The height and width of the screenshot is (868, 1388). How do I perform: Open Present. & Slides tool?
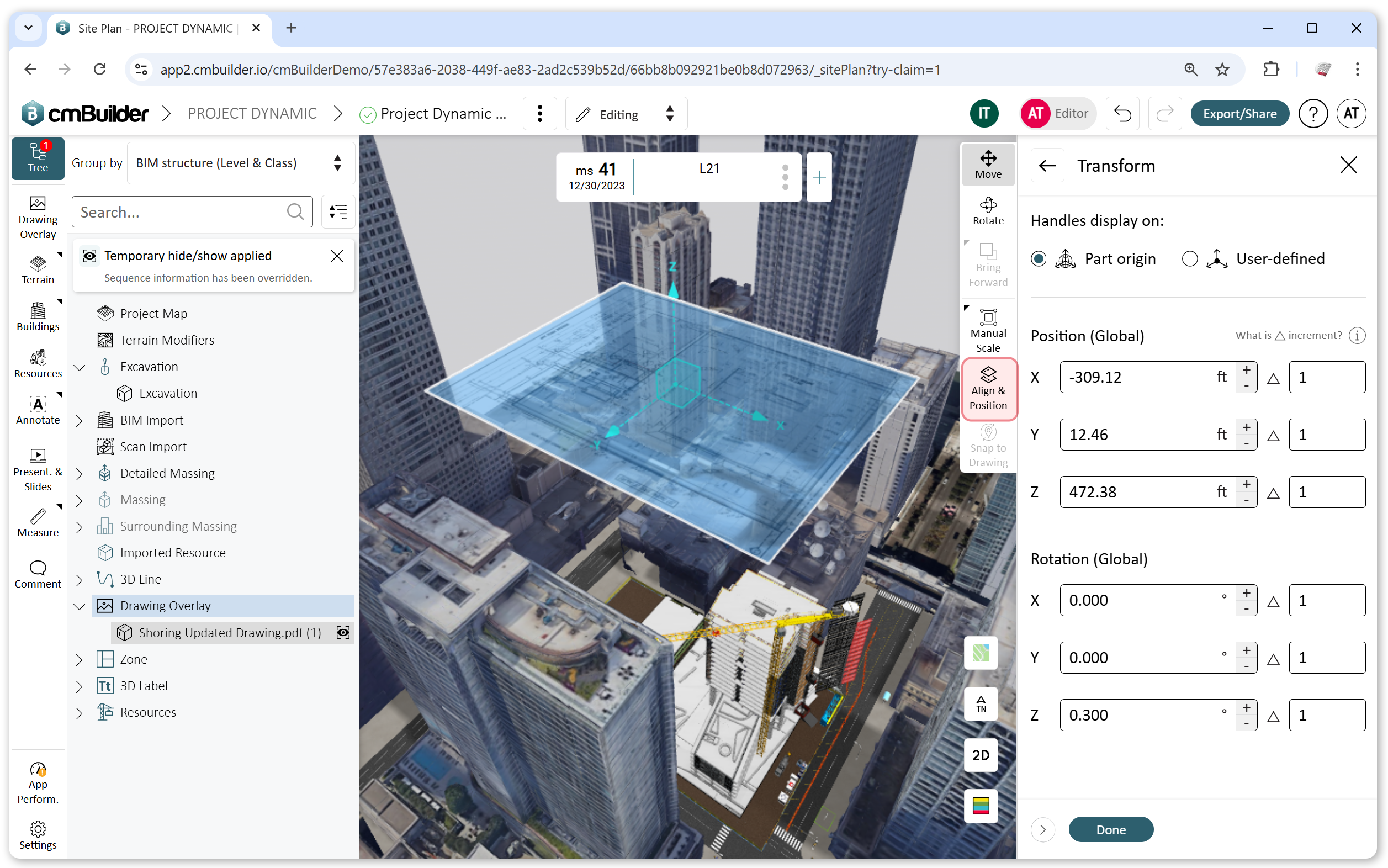coord(38,469)
